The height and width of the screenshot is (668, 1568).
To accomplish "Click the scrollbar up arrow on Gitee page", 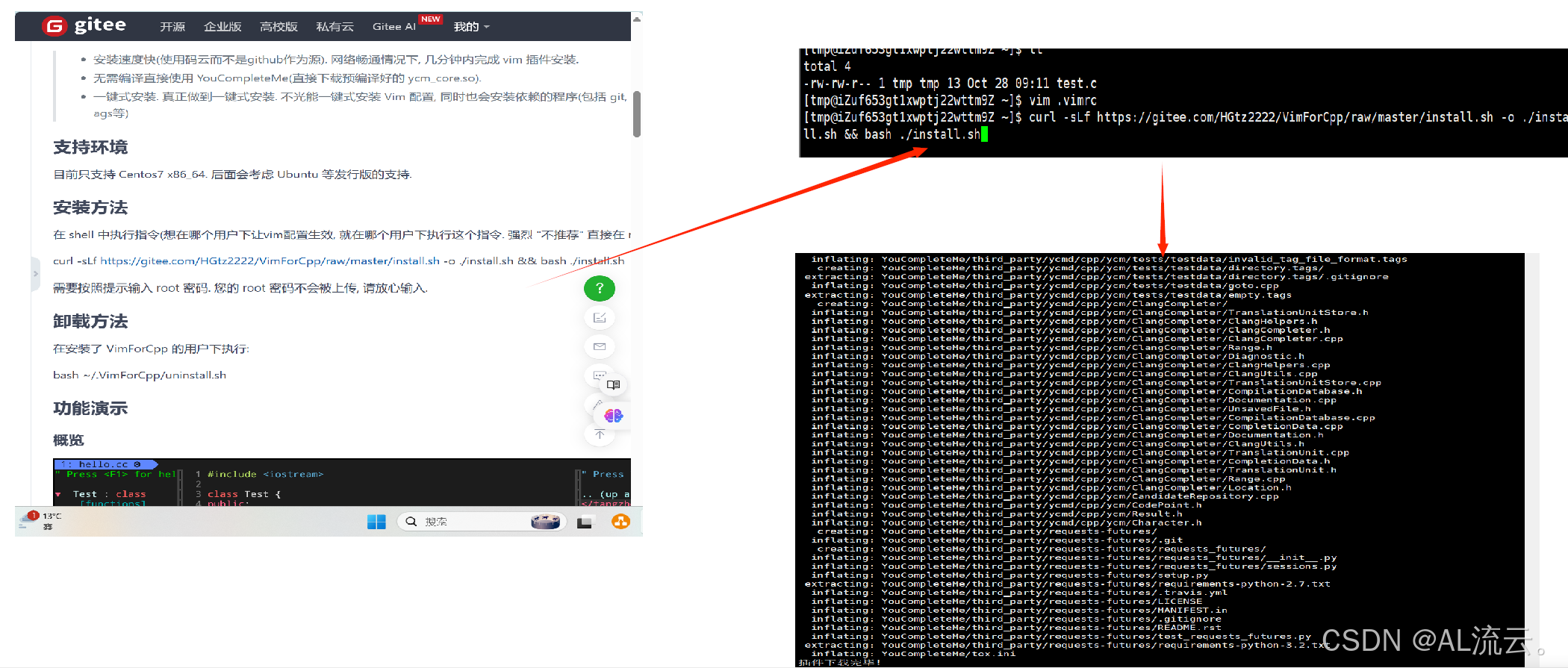I will pyautogui.click(x=637, y=18).
